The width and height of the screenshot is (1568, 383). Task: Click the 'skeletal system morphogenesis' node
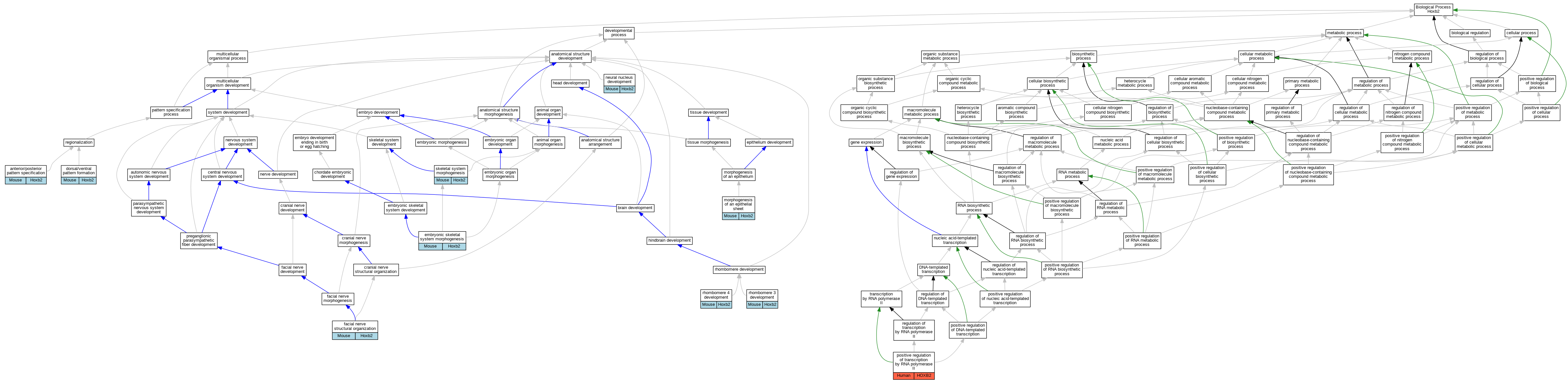point(450,171)
